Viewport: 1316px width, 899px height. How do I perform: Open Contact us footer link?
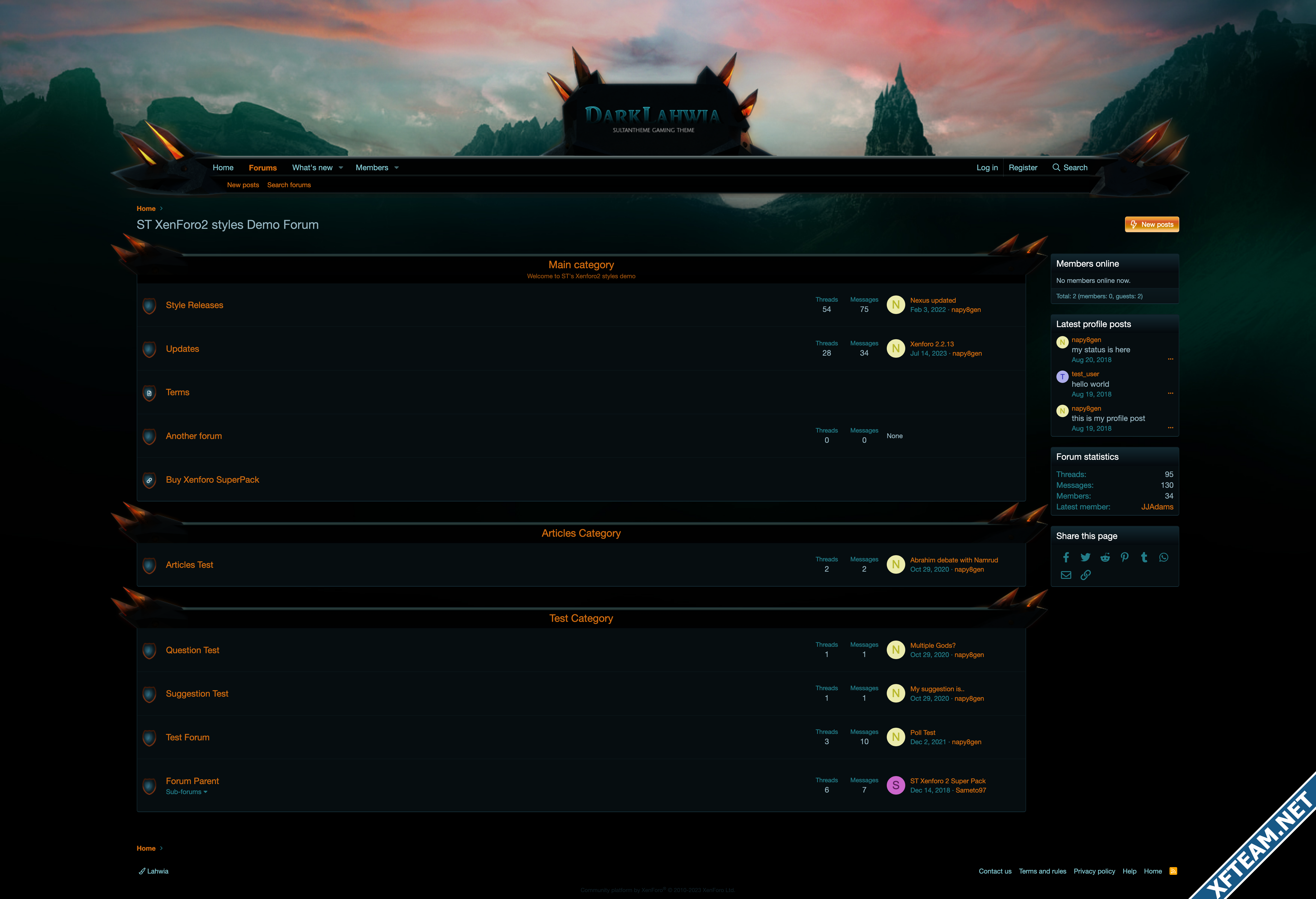[x=995, y=871]
